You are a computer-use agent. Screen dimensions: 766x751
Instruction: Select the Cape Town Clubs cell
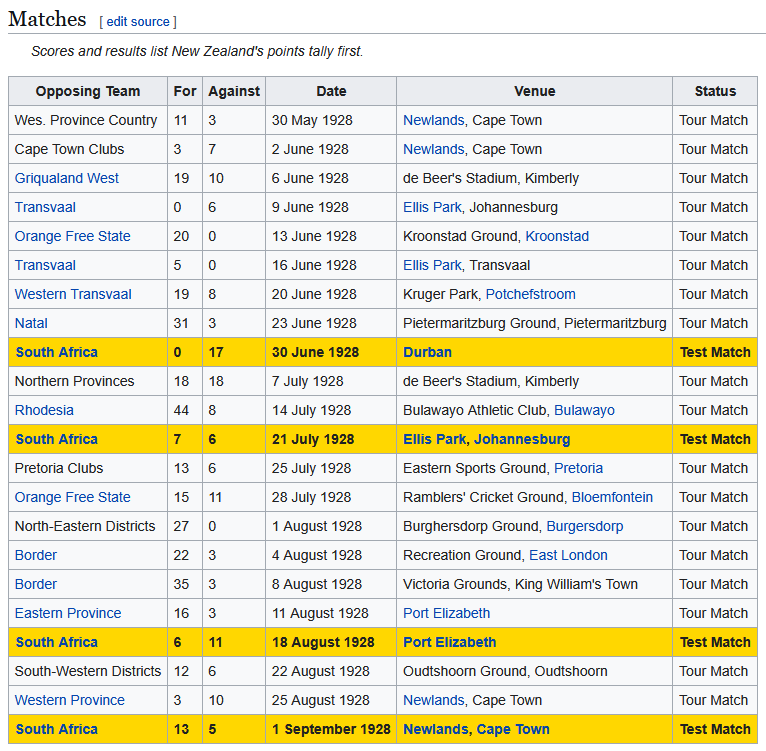(88, 149)
